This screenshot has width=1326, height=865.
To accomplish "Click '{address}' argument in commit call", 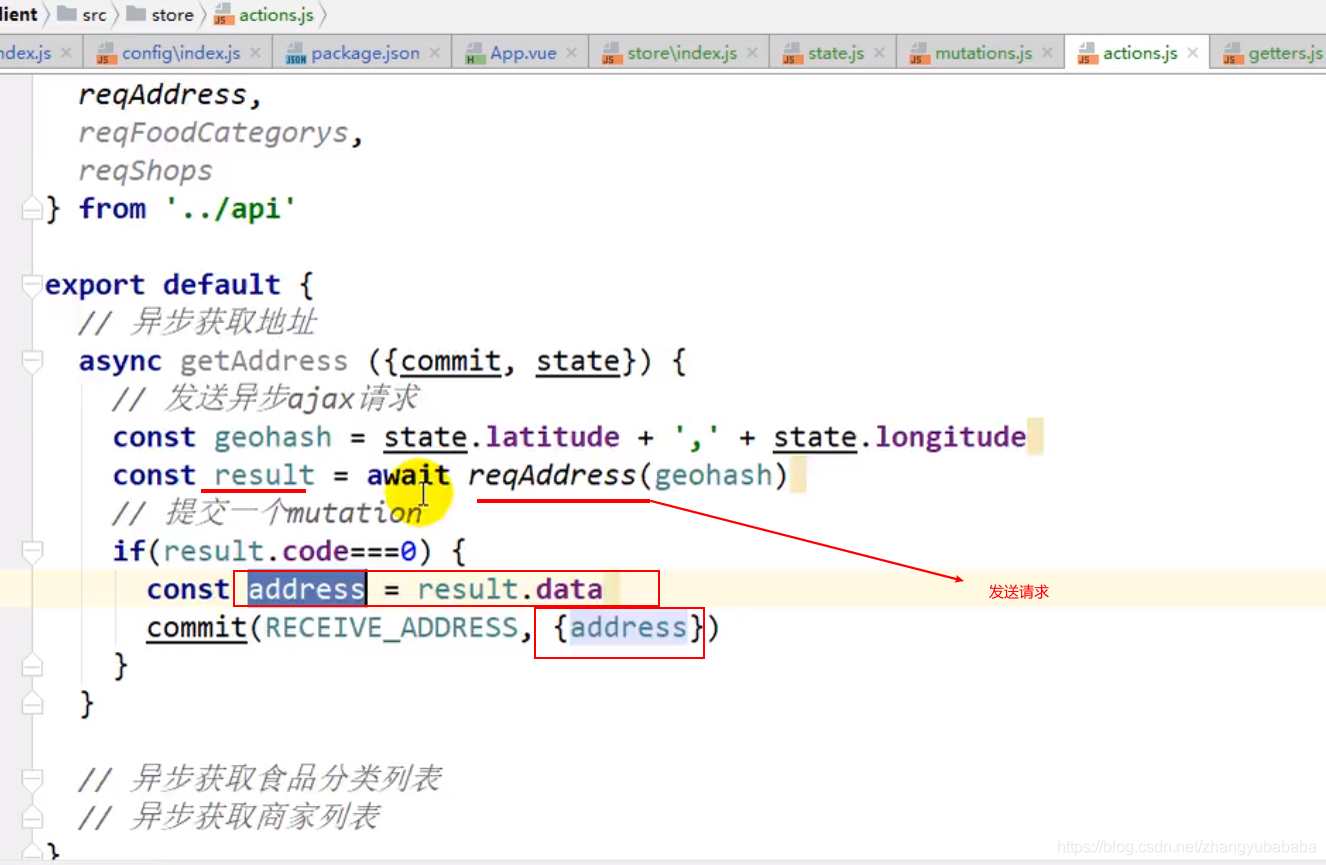I will tap(628, 628).
